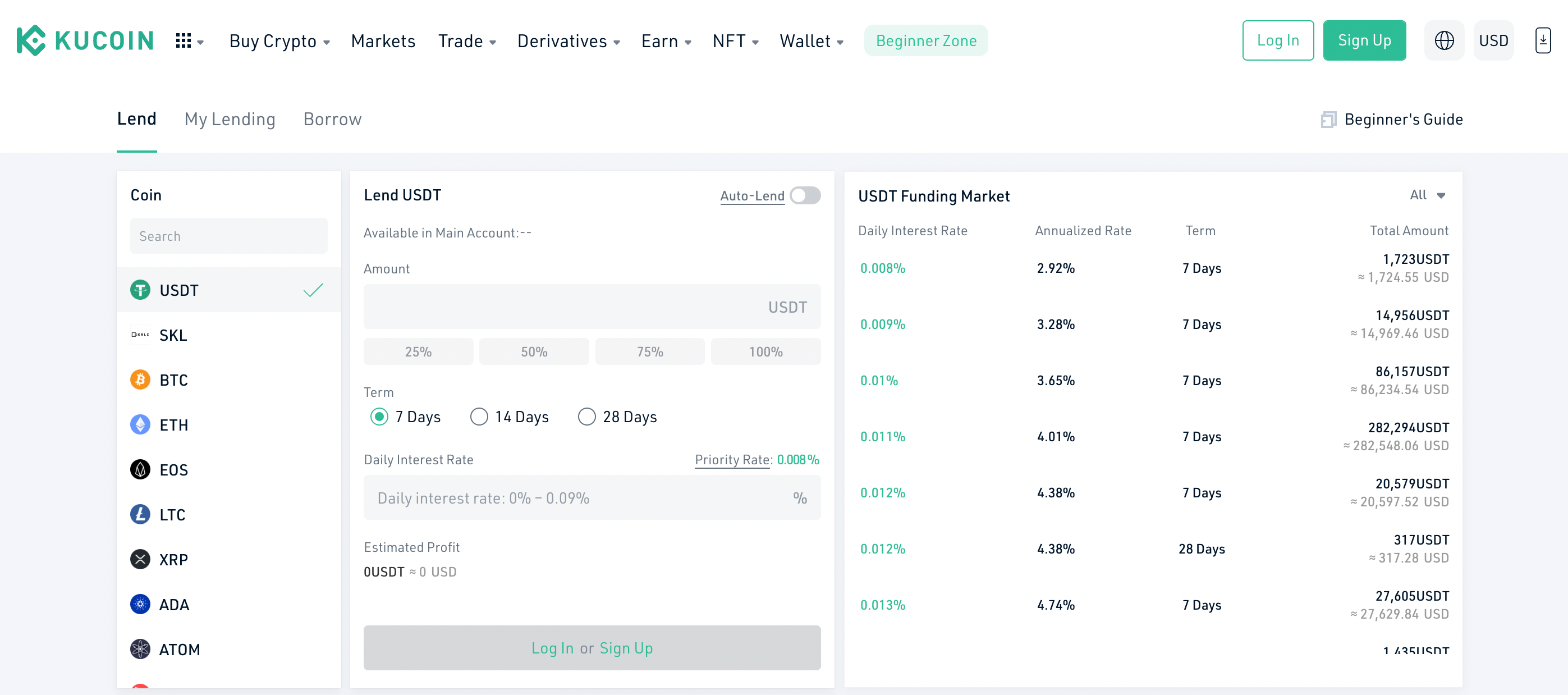Switch to the Borrow tab

[x=334, y=118]
